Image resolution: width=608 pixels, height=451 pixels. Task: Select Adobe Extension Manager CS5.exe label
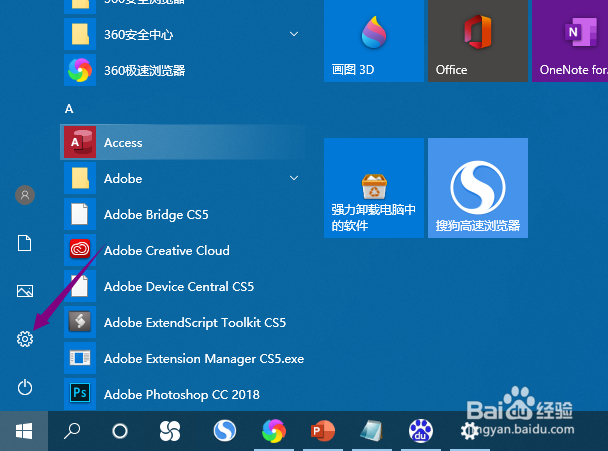[x=204, y=359]
